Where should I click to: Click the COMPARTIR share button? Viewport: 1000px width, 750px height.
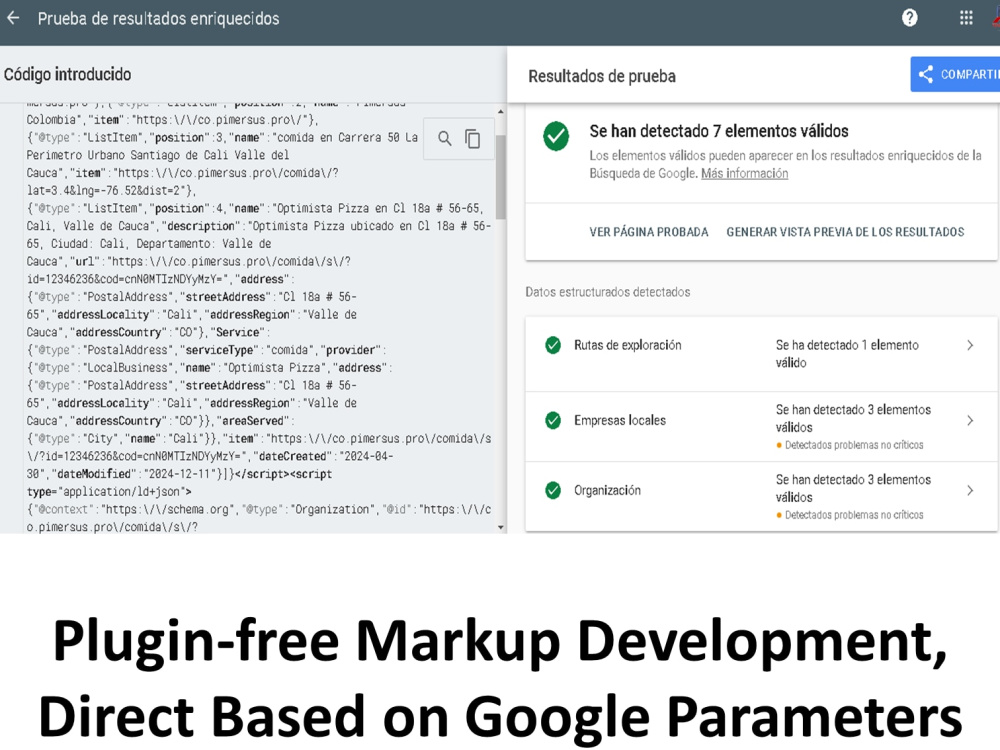pos(955,74)
